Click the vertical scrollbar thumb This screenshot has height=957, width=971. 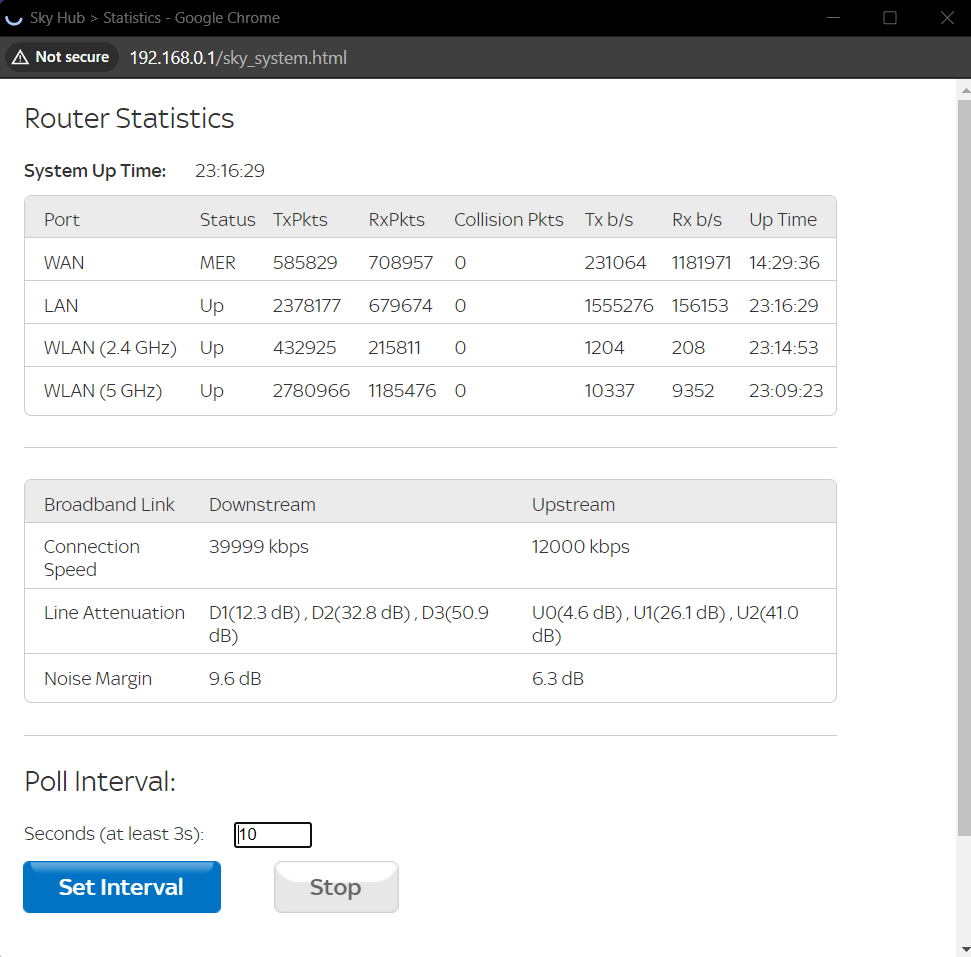point(964,468)
